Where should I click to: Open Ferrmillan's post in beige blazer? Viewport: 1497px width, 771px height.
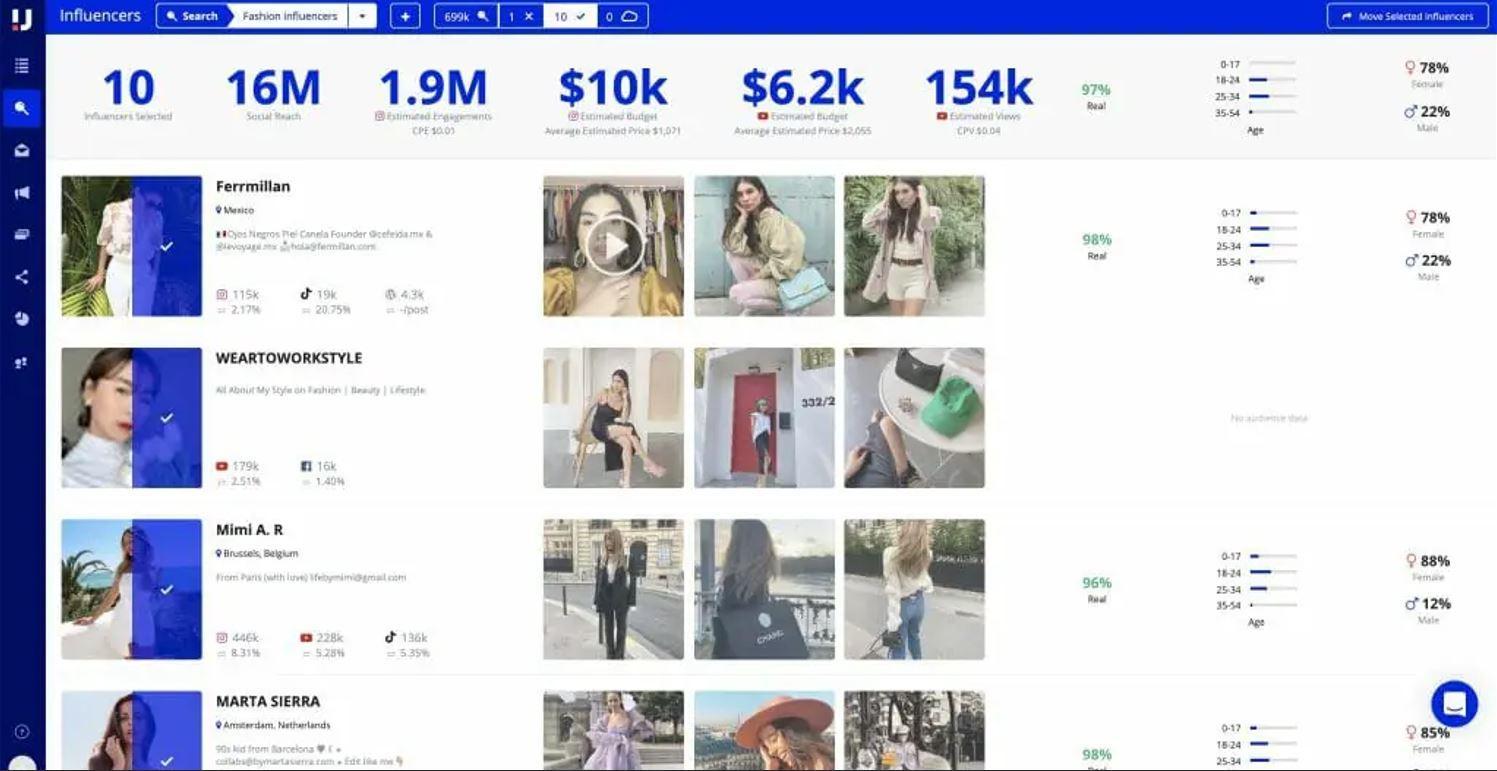click(x=914, y=246)
